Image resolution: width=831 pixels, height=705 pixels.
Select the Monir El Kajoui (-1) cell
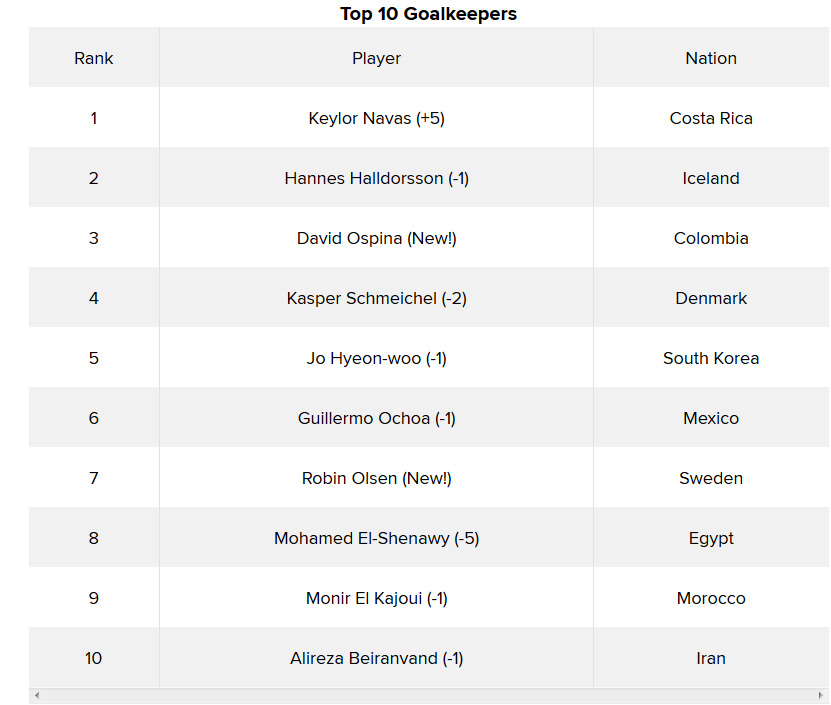click(376, 597)
